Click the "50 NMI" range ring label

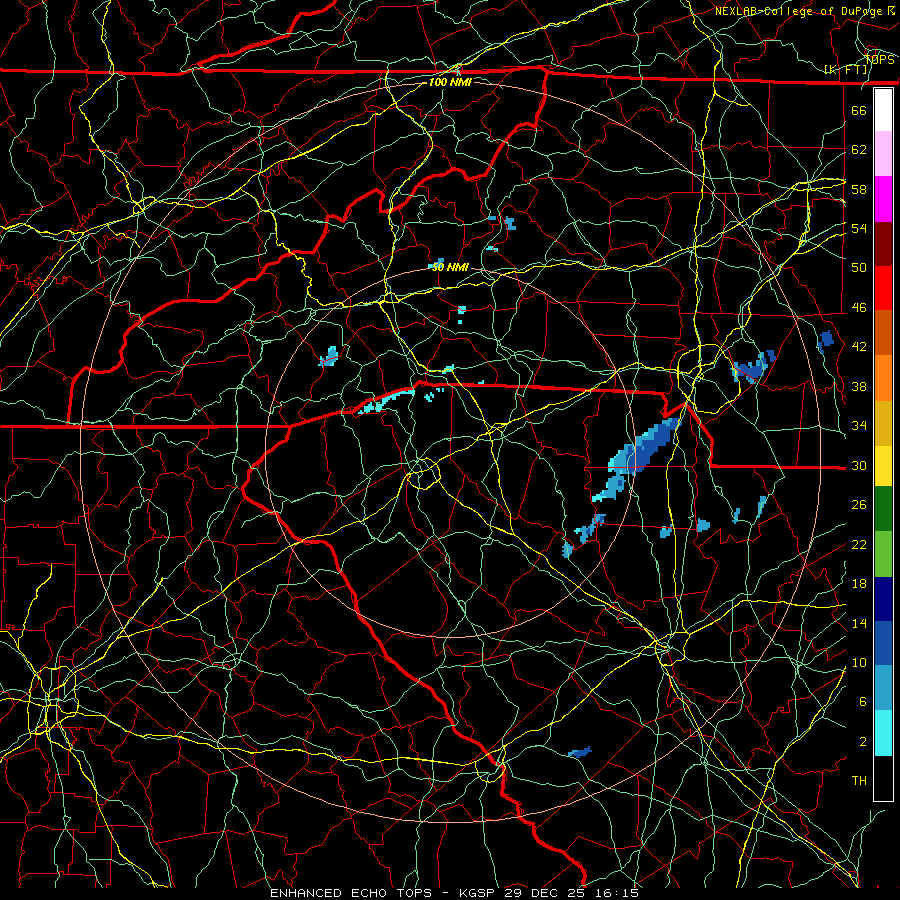[x=450, y=267]
